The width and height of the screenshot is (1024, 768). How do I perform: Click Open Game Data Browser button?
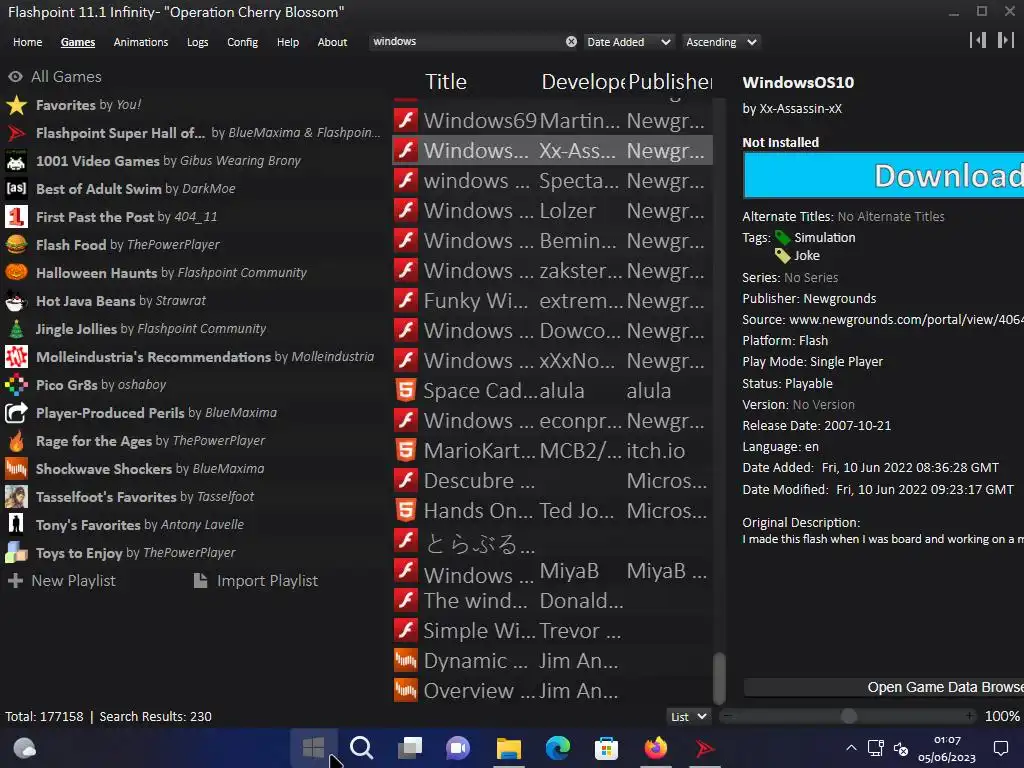(884, 687)
